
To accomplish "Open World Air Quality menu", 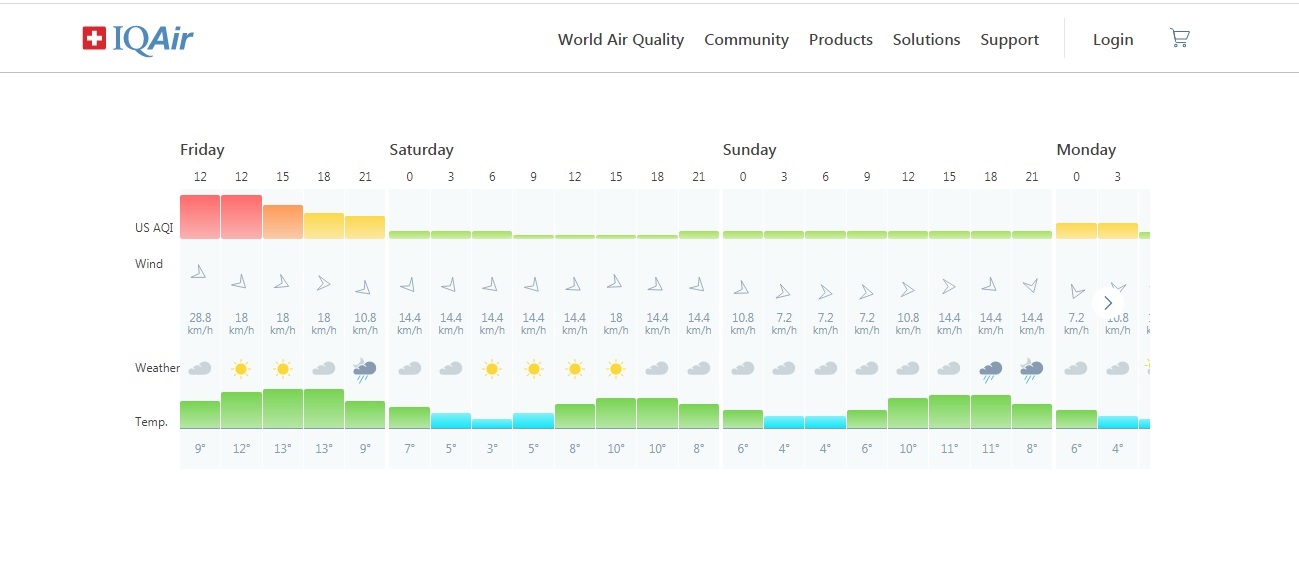I will pos(620,40).
